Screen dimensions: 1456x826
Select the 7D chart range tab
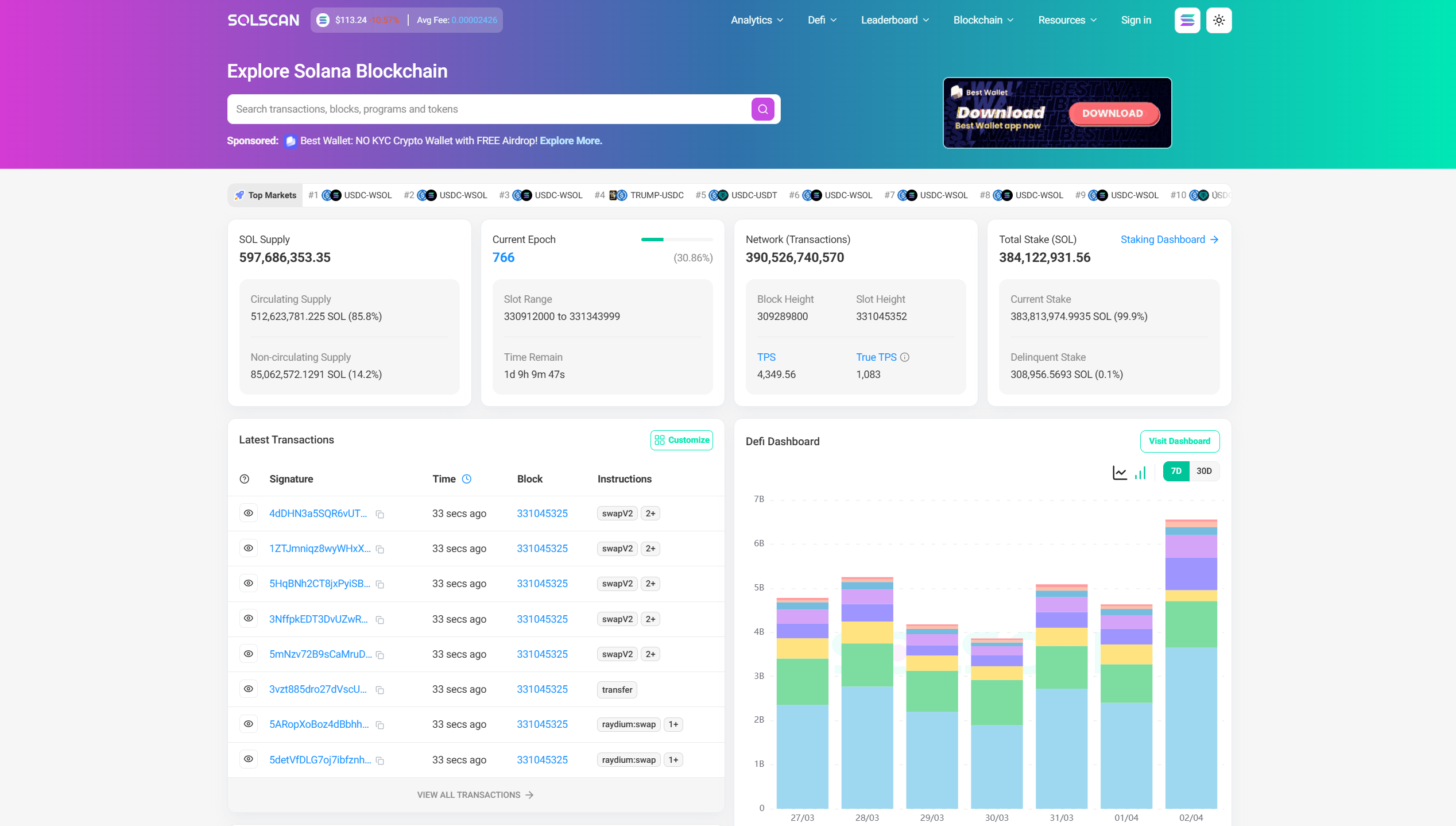pos(1176,471)
